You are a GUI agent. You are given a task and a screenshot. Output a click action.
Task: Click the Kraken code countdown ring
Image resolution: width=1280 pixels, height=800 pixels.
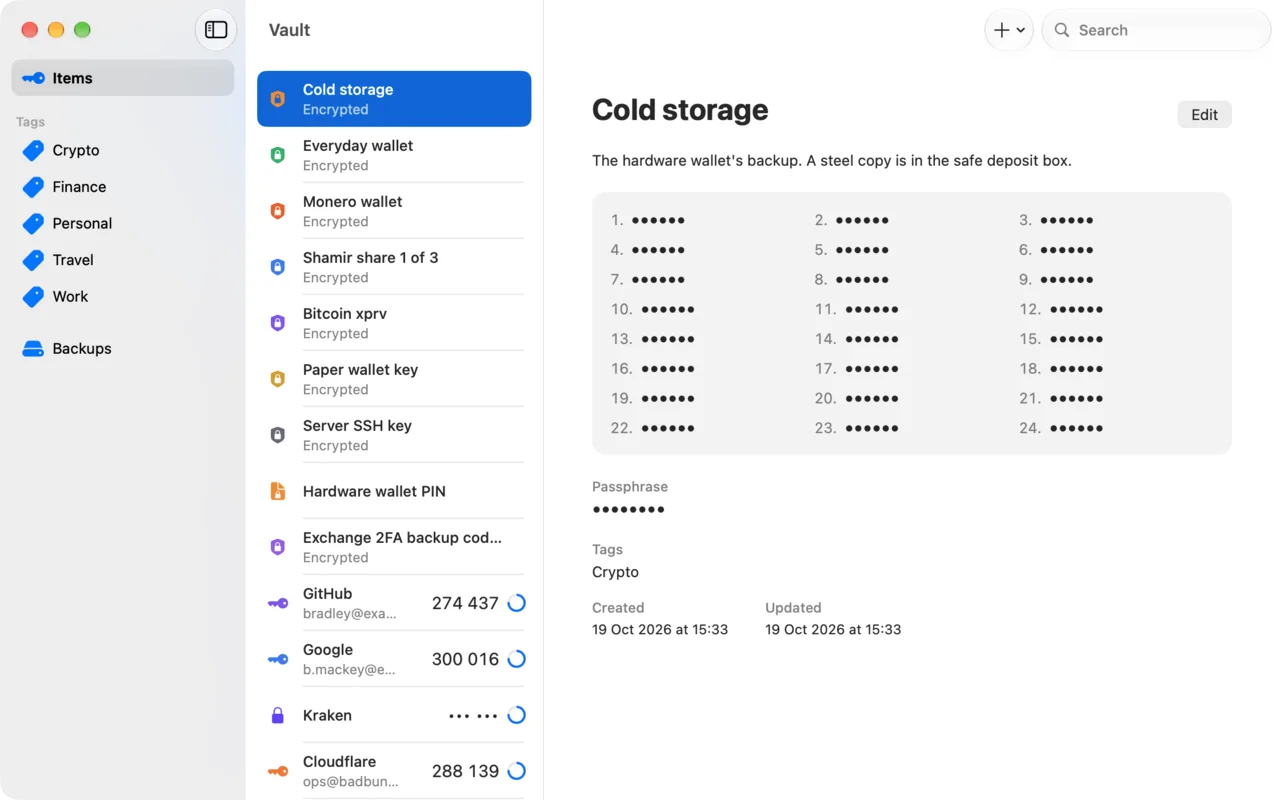click(x=516, y=715)
